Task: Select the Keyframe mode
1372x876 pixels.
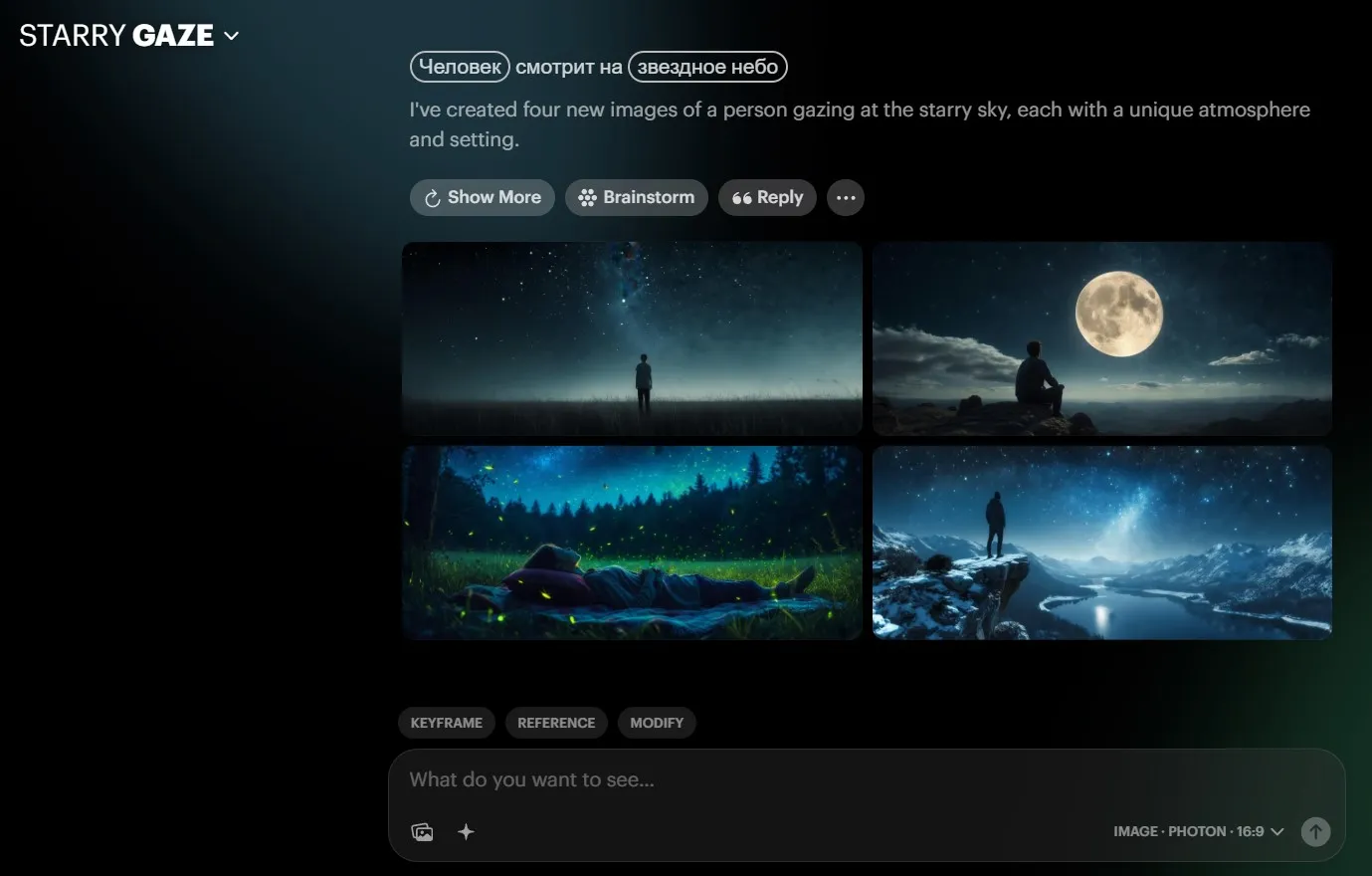Action: pos(447,723)
